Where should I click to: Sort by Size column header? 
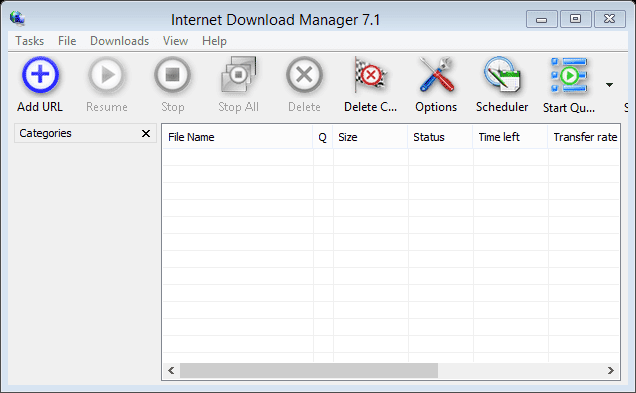coord(370,137)
